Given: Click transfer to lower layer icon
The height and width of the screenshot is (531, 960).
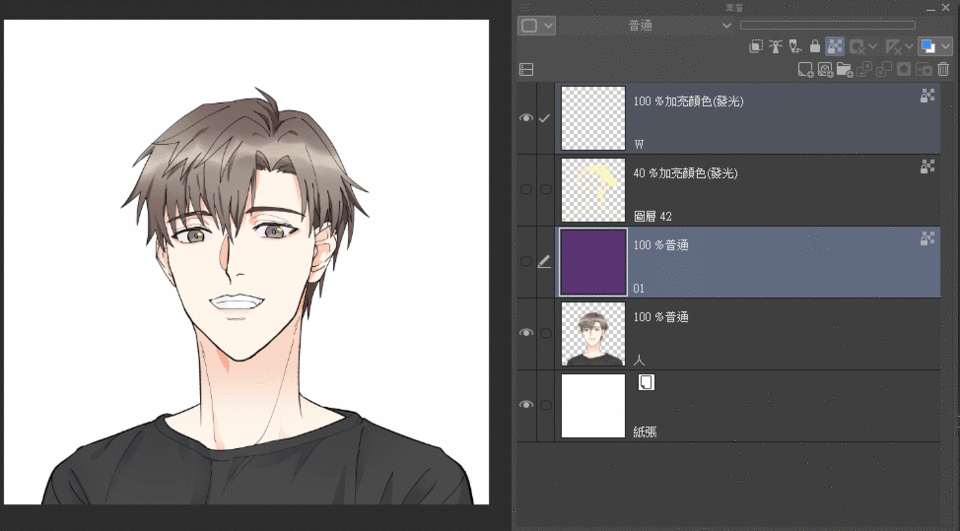Looking at the screenshot, I should point(864,70).
